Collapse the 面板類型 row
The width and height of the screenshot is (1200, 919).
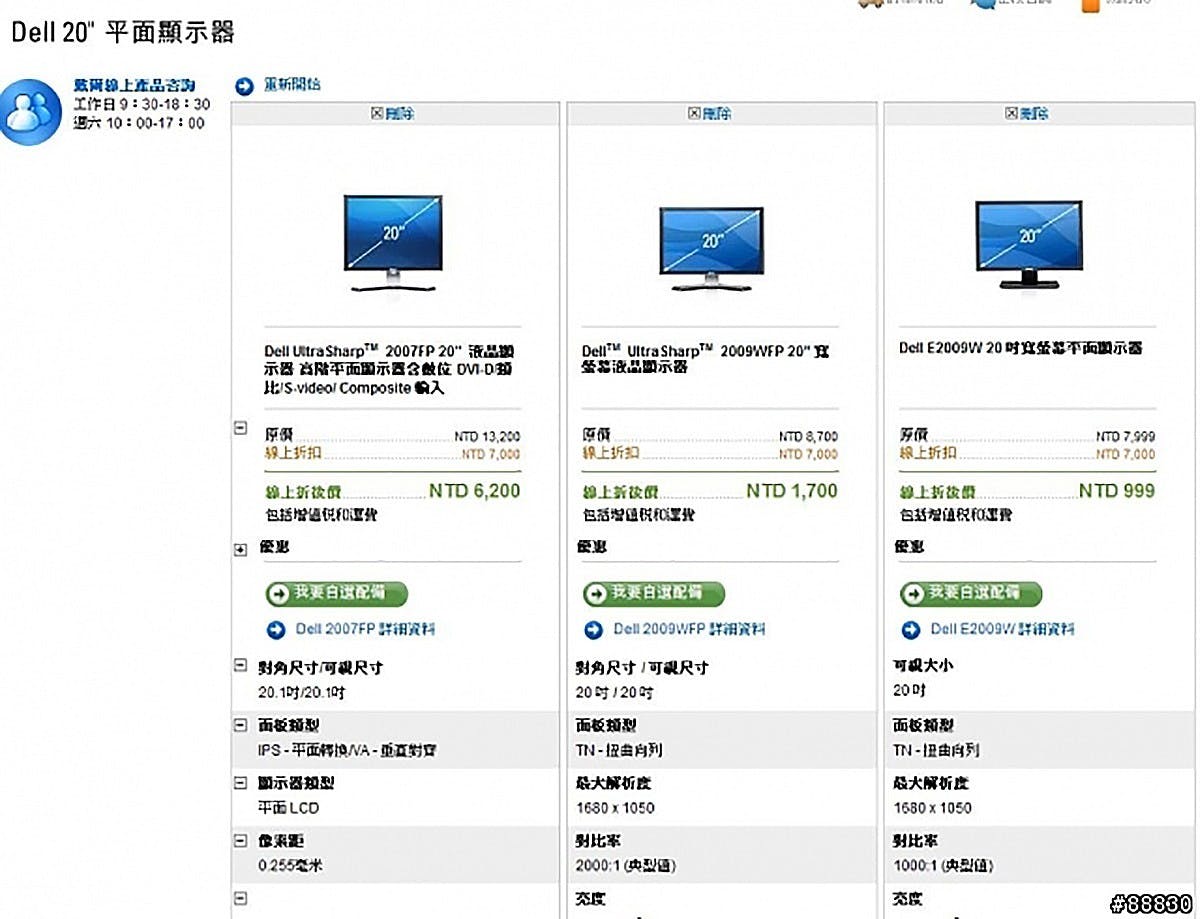[240, 725]
